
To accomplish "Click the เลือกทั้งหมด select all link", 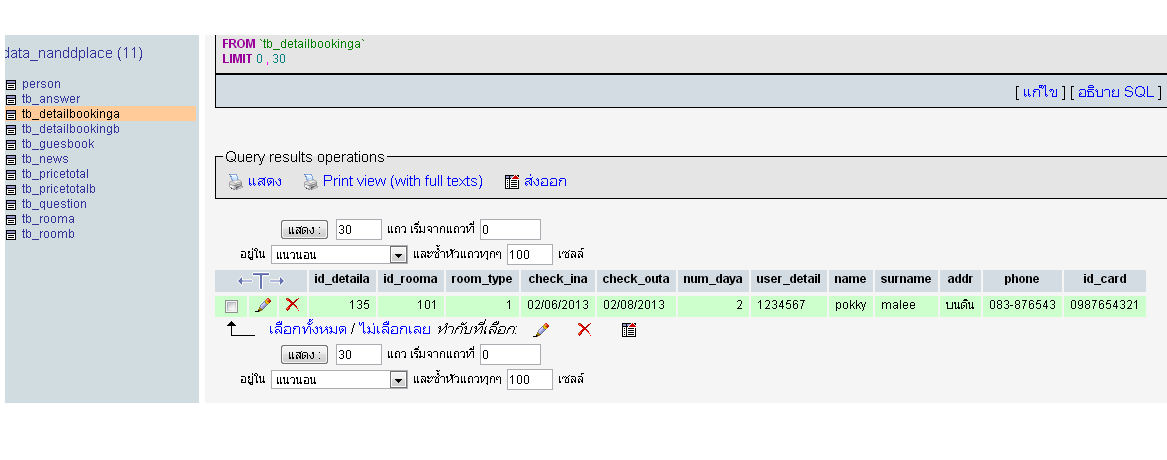I will (307, 329).
